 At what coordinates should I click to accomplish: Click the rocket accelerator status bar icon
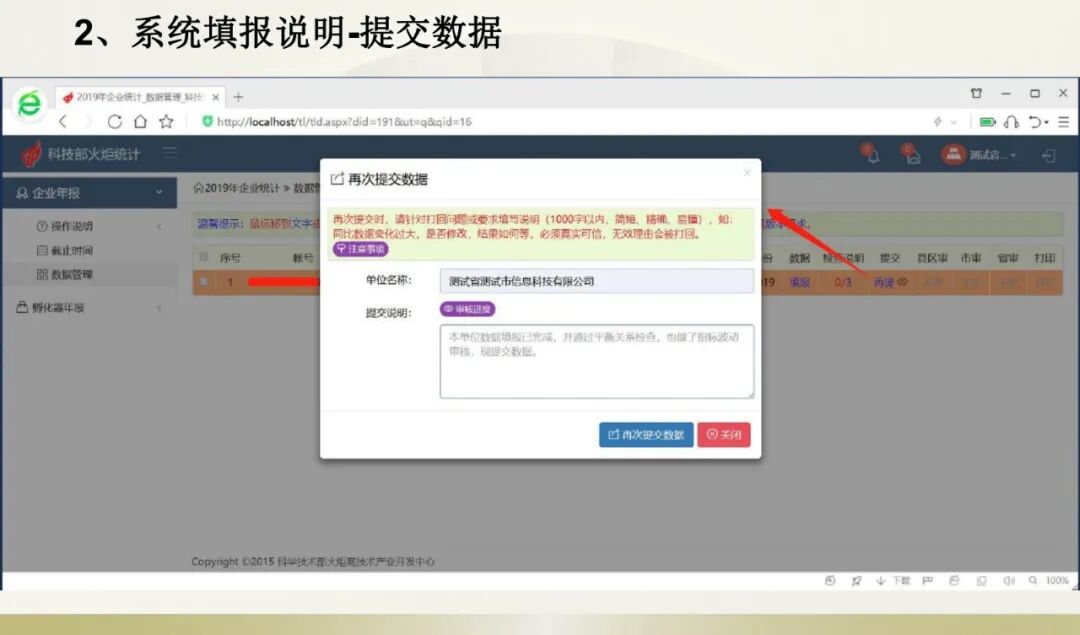pos(856,581)
